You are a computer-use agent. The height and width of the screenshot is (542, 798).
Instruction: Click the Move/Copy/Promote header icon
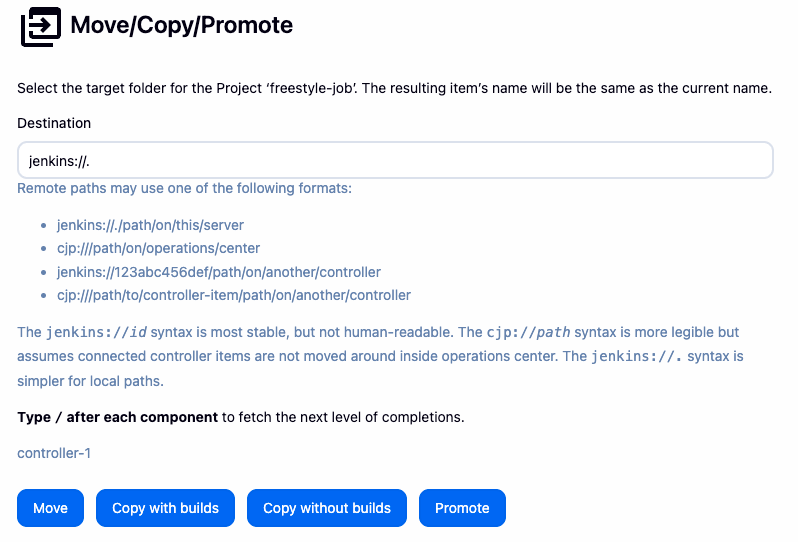[41, 26]
